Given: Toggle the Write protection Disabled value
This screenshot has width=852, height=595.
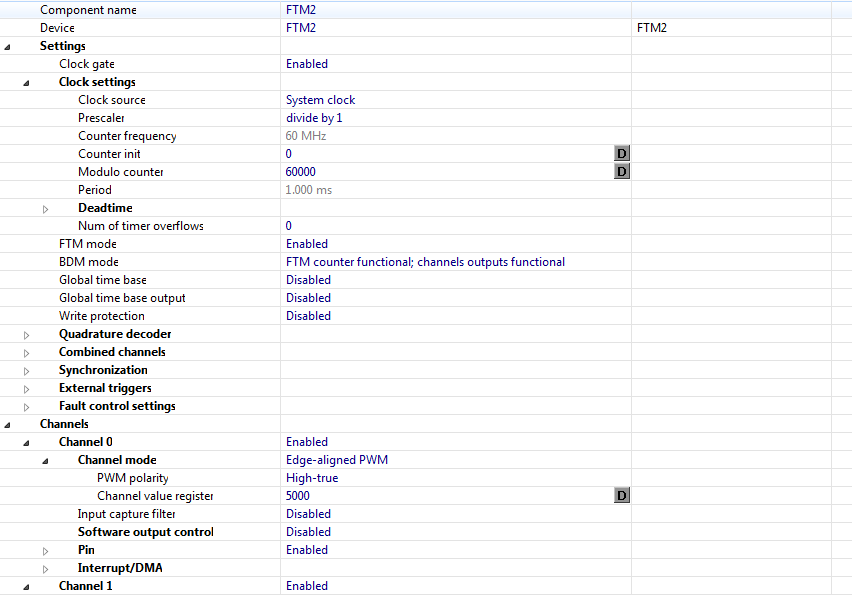Looking at the screenshot, I should [x=308, y=316].
